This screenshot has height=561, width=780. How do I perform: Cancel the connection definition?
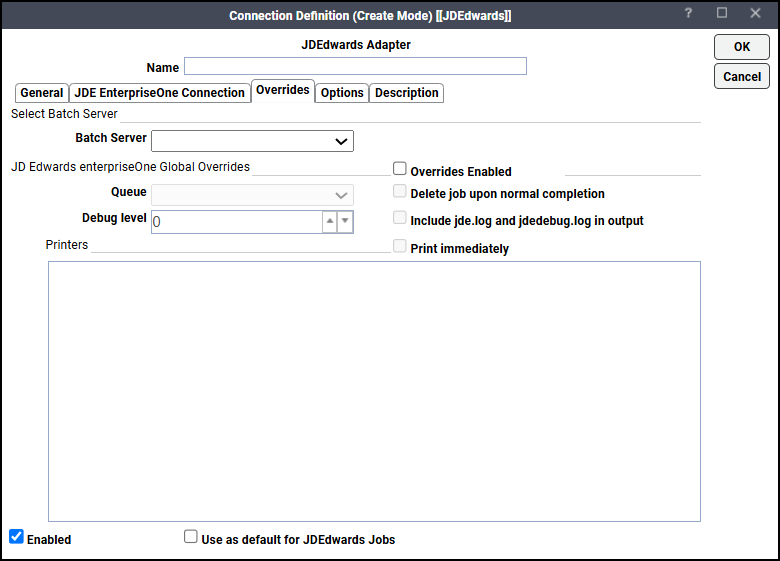tap(742, 76)
